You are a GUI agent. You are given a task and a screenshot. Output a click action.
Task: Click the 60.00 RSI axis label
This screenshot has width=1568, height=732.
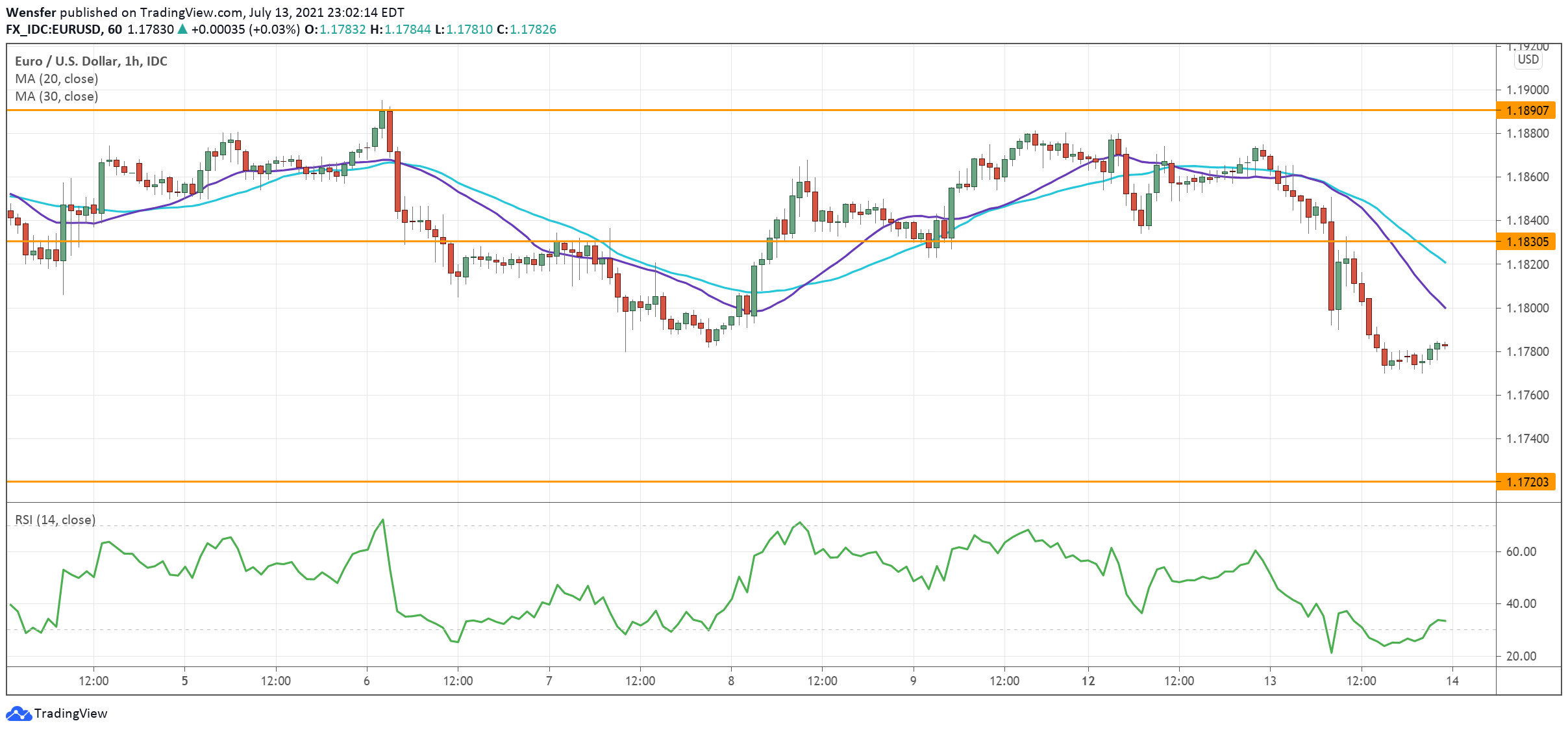(x=1521, y=551)
